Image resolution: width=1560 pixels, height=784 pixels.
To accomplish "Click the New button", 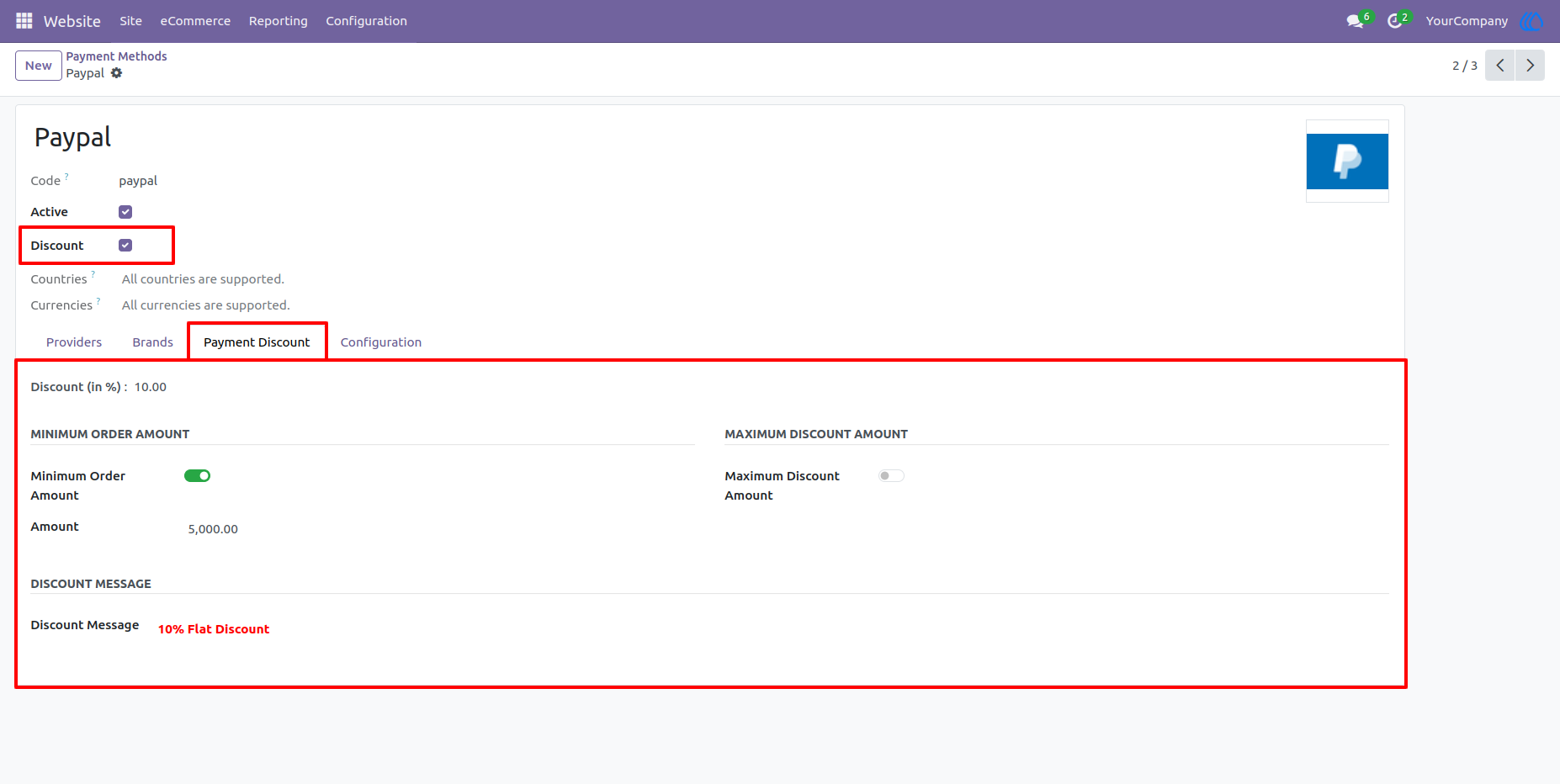I will click(39, 66).
